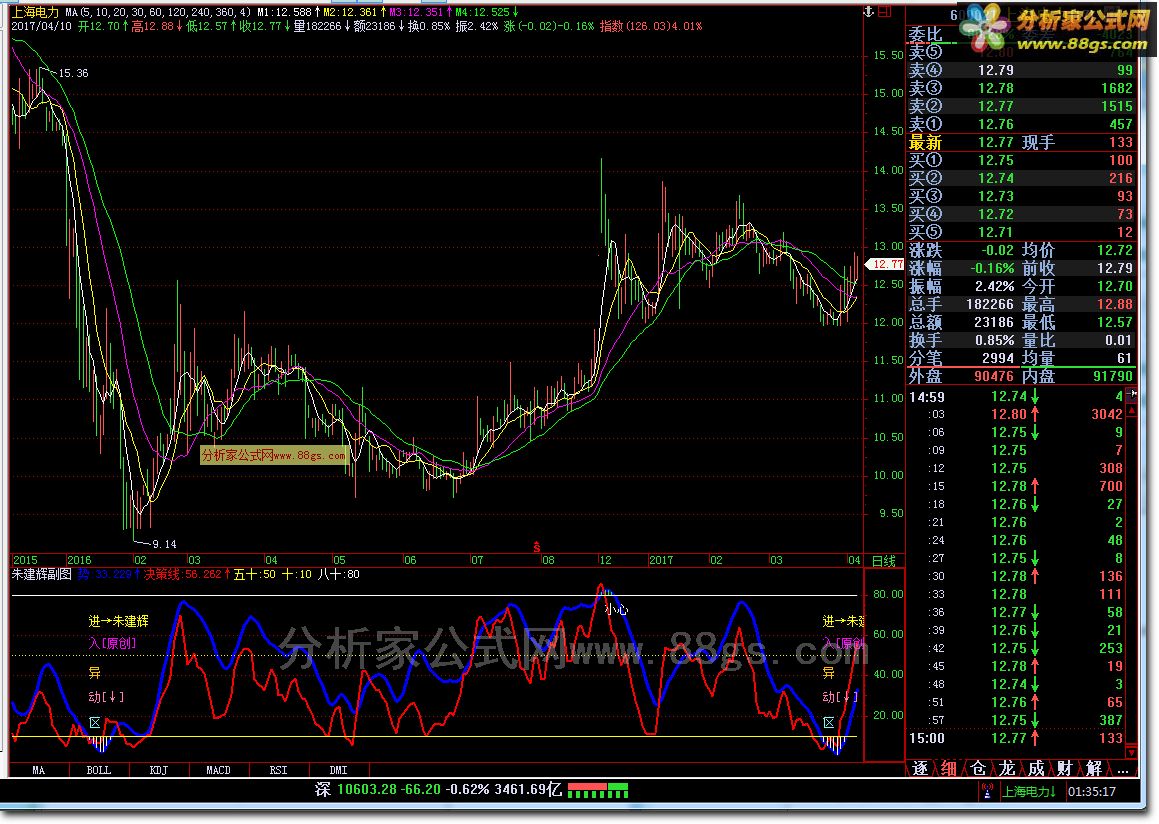The width and height of the screenshot is (1159, 824).
Task: Click the small arrow at tick list top right
Action: [1134, 394]
